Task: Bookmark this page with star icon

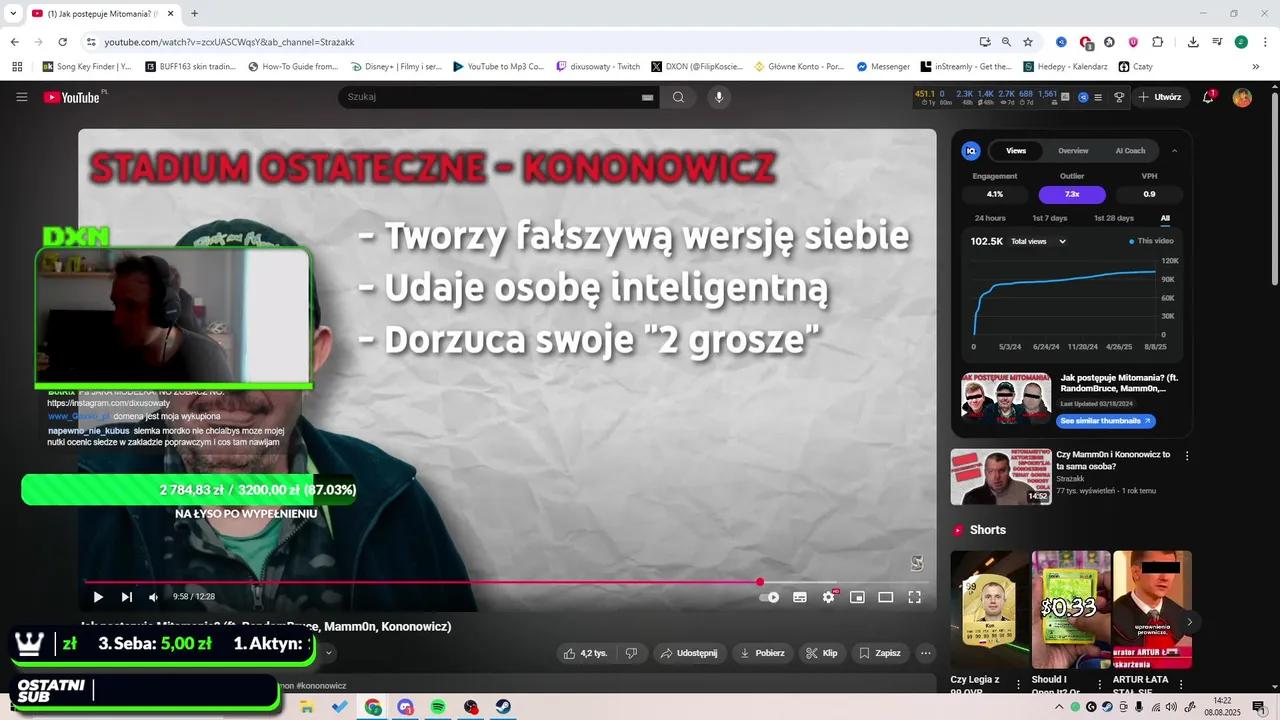Action: tap(1027, 42)
